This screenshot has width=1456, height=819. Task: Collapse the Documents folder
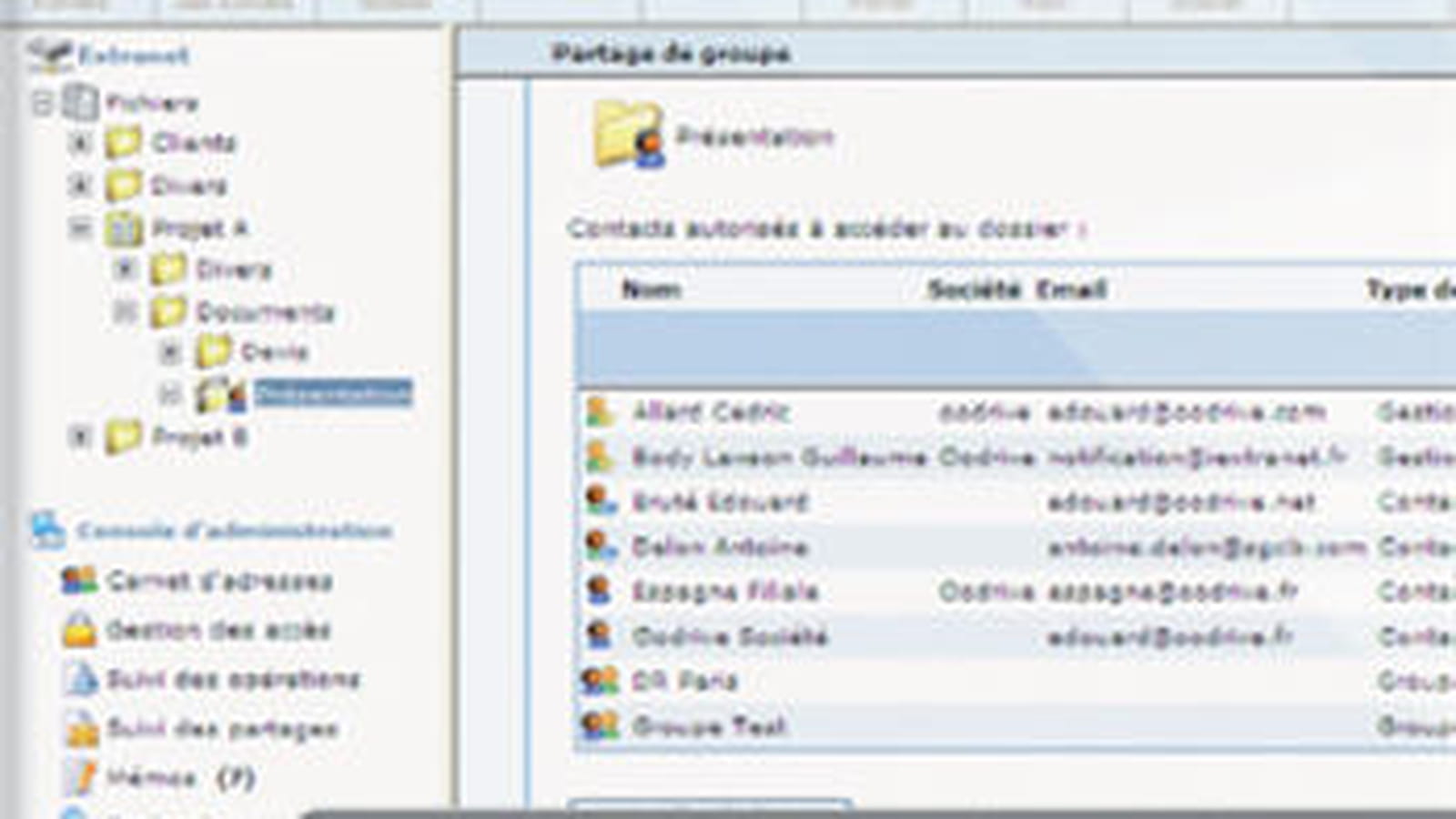pyautogui.click(x=125, y=312)
